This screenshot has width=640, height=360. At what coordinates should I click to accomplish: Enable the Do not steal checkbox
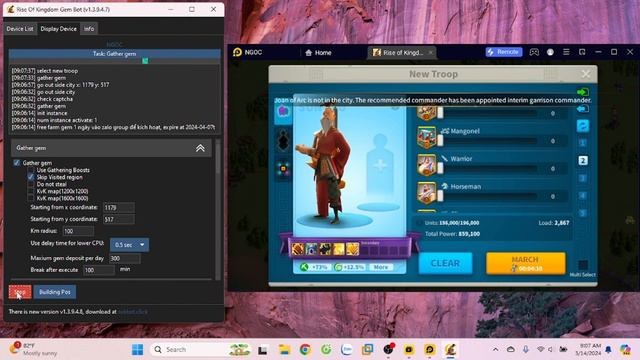point(31,184)
